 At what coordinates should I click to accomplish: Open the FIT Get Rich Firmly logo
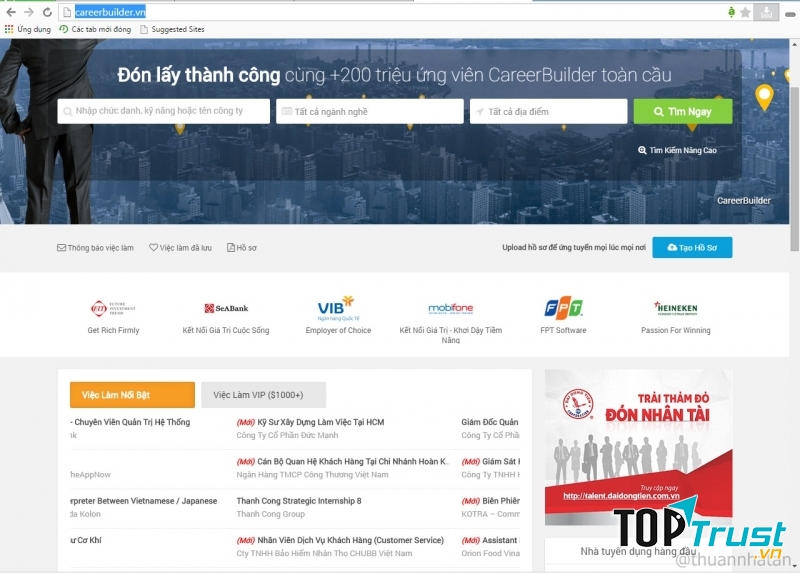click(113, 308)
